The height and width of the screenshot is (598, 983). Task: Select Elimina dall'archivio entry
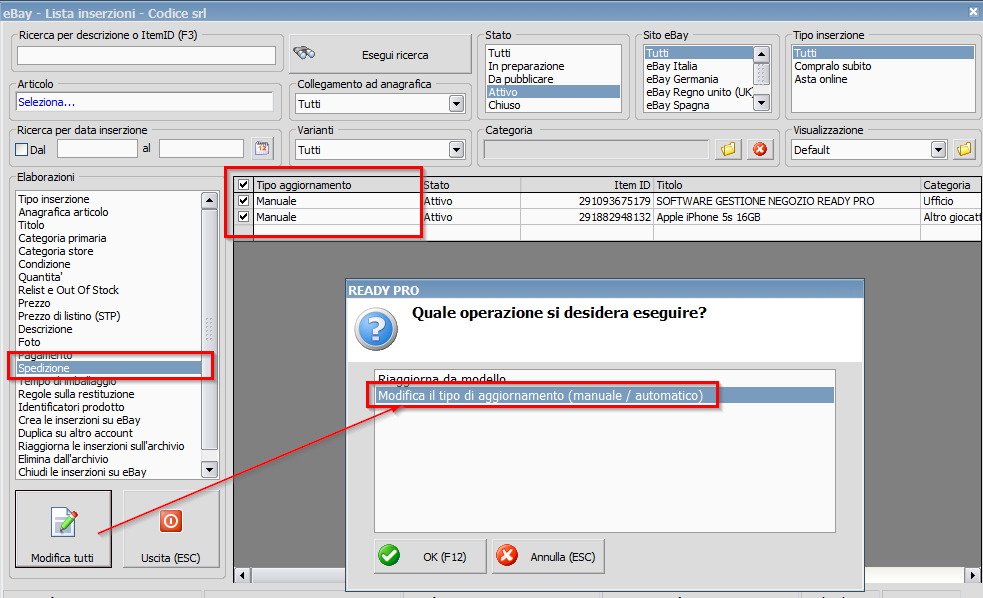(109, 459)
